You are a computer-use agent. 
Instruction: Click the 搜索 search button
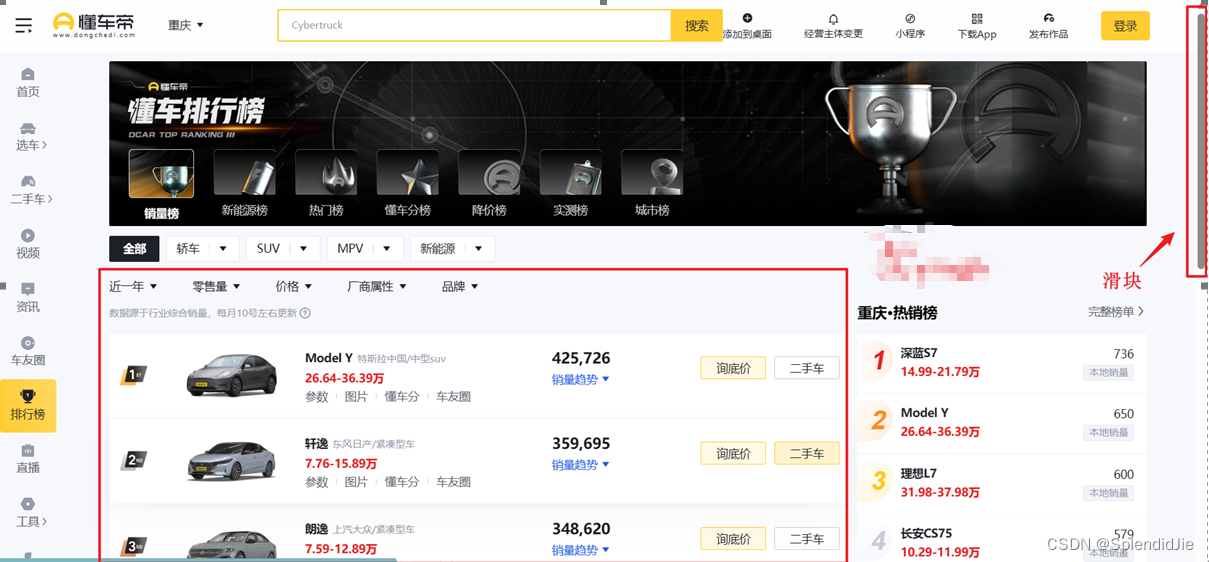point(697,25)
